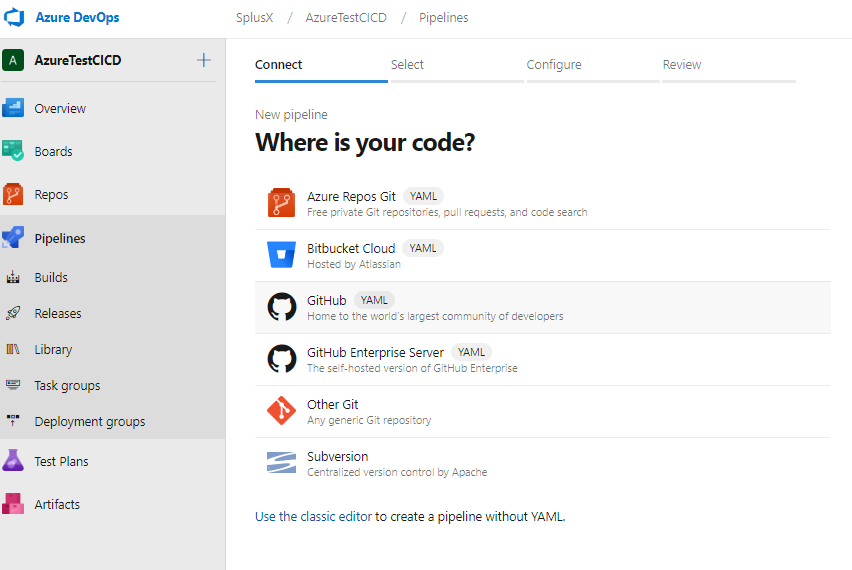Click the Releases rocket icon

point(13,313)
